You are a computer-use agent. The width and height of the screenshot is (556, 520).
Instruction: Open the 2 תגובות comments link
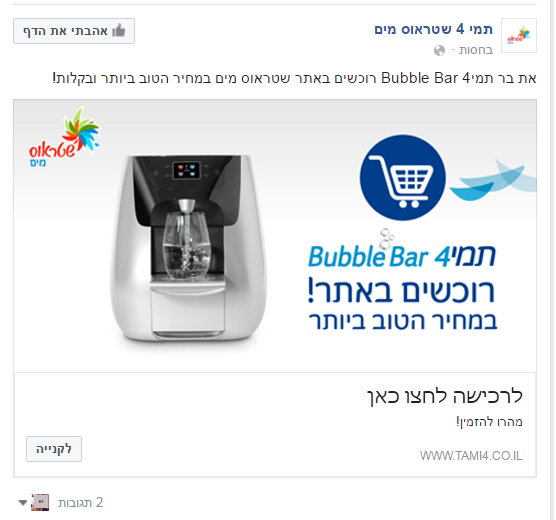coord(80,503)
